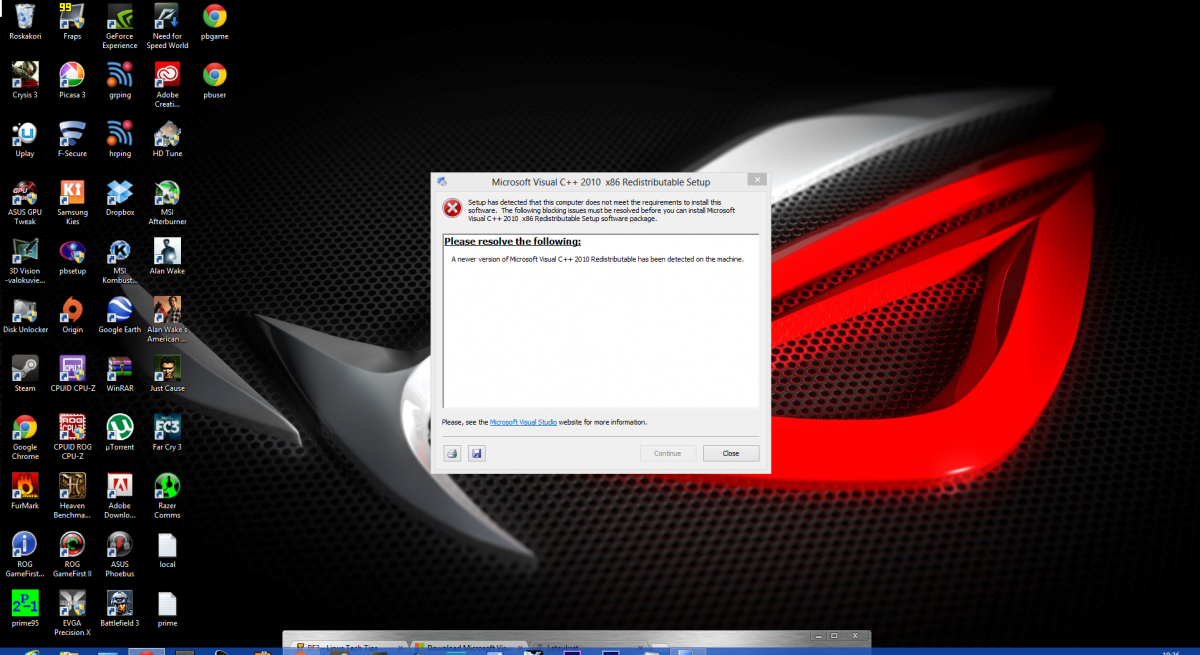
Task: Select the Razer Comms shortcut
Action: [167, 497]
